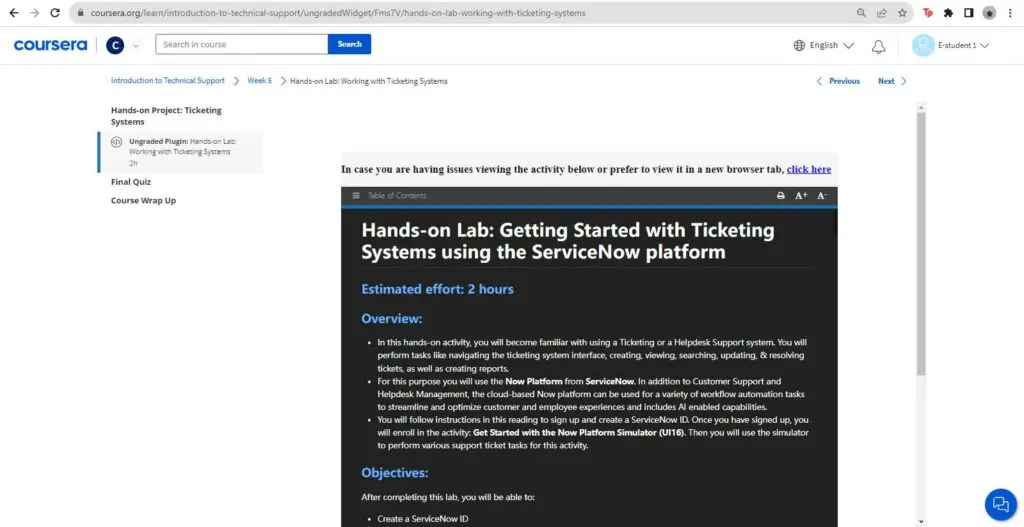Go back using browser back arrow

coord(14,13)
